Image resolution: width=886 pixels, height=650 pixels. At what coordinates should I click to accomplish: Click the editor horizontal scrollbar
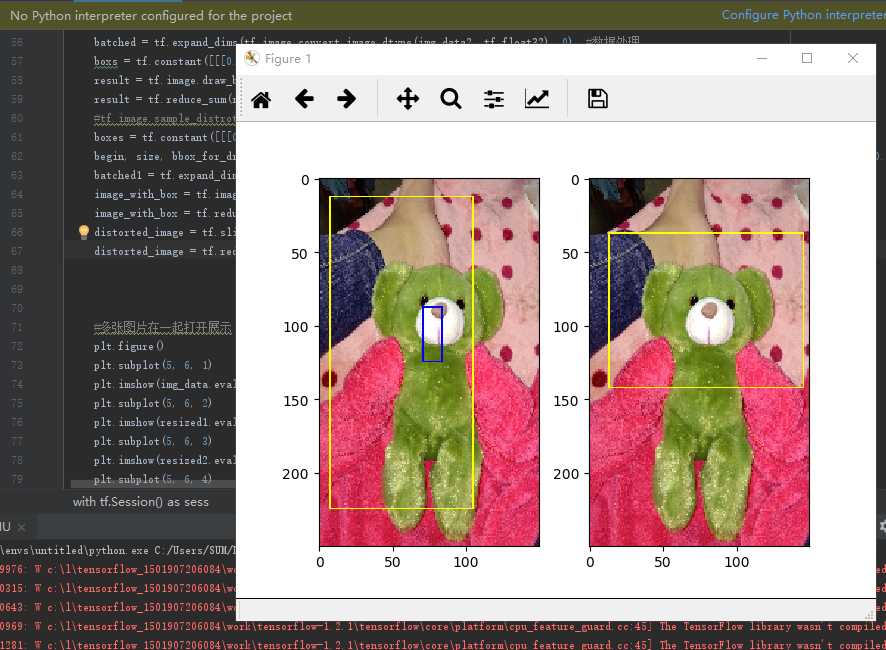pyautogui.click(x=153, y=484)
